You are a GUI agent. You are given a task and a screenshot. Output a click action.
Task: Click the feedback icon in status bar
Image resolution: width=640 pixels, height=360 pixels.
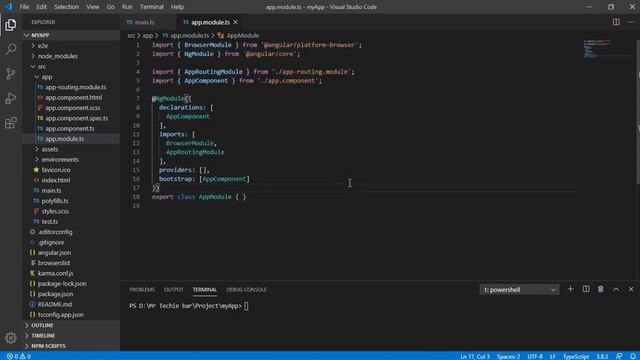tap(619, 356)
